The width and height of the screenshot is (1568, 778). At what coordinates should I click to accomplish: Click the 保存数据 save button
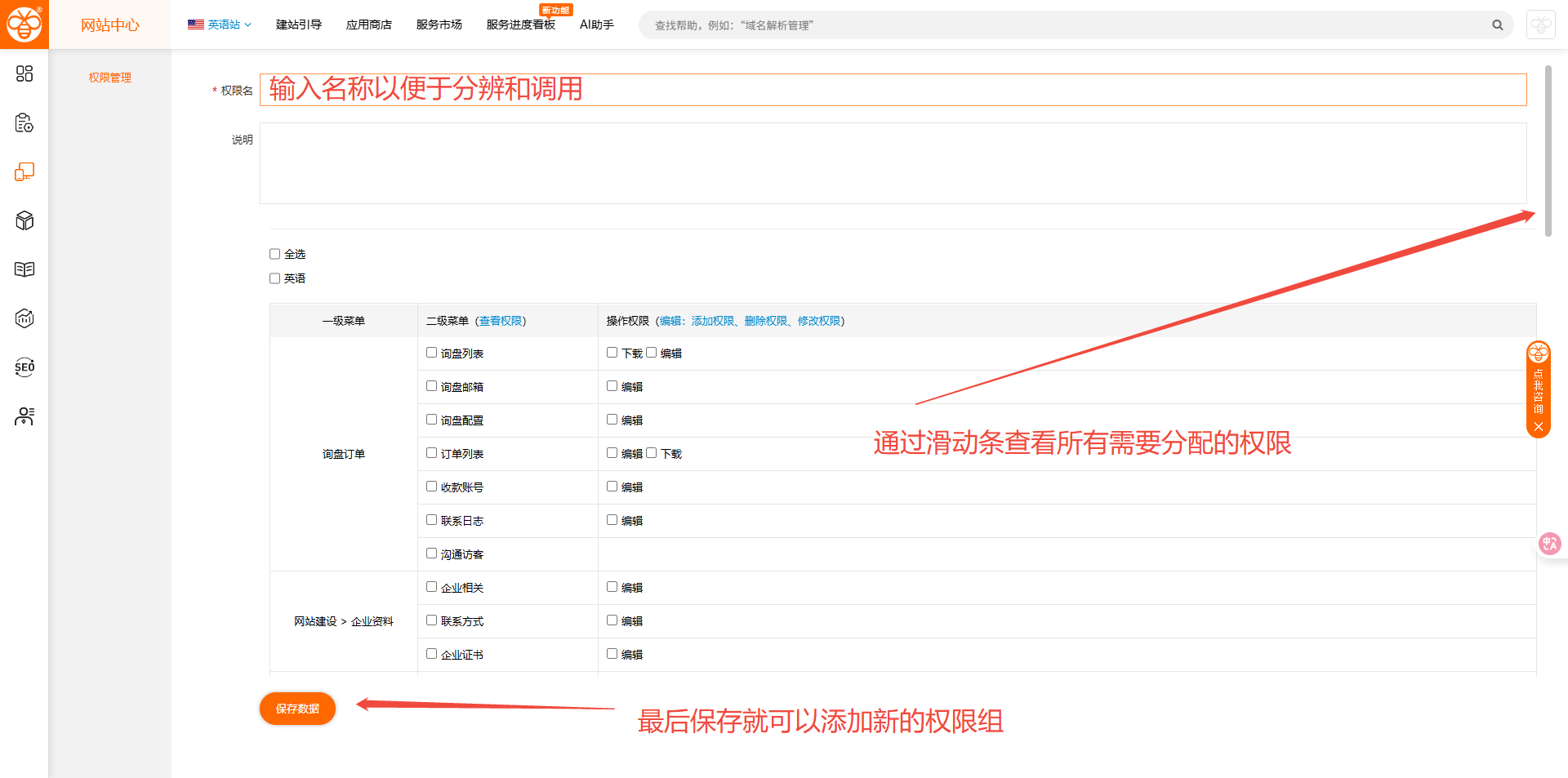297,709
